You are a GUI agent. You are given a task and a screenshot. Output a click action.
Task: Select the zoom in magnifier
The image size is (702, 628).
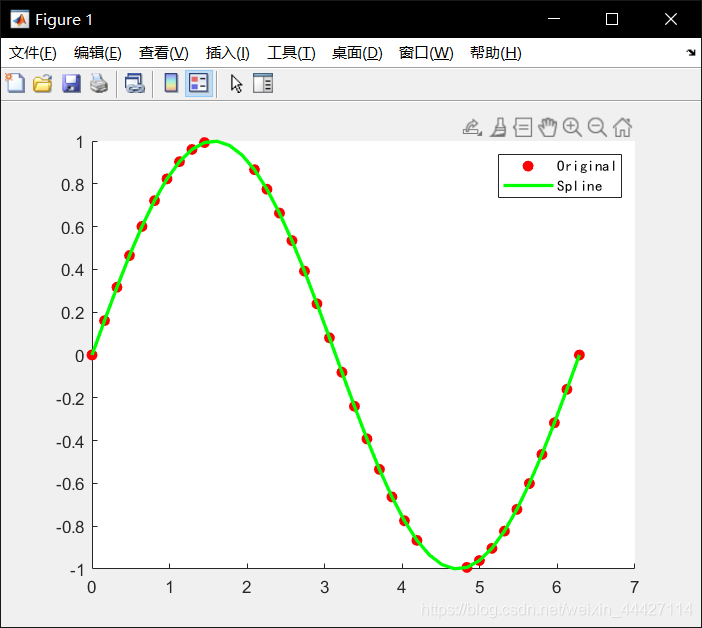pyautogui.click(x=572, y=128)
